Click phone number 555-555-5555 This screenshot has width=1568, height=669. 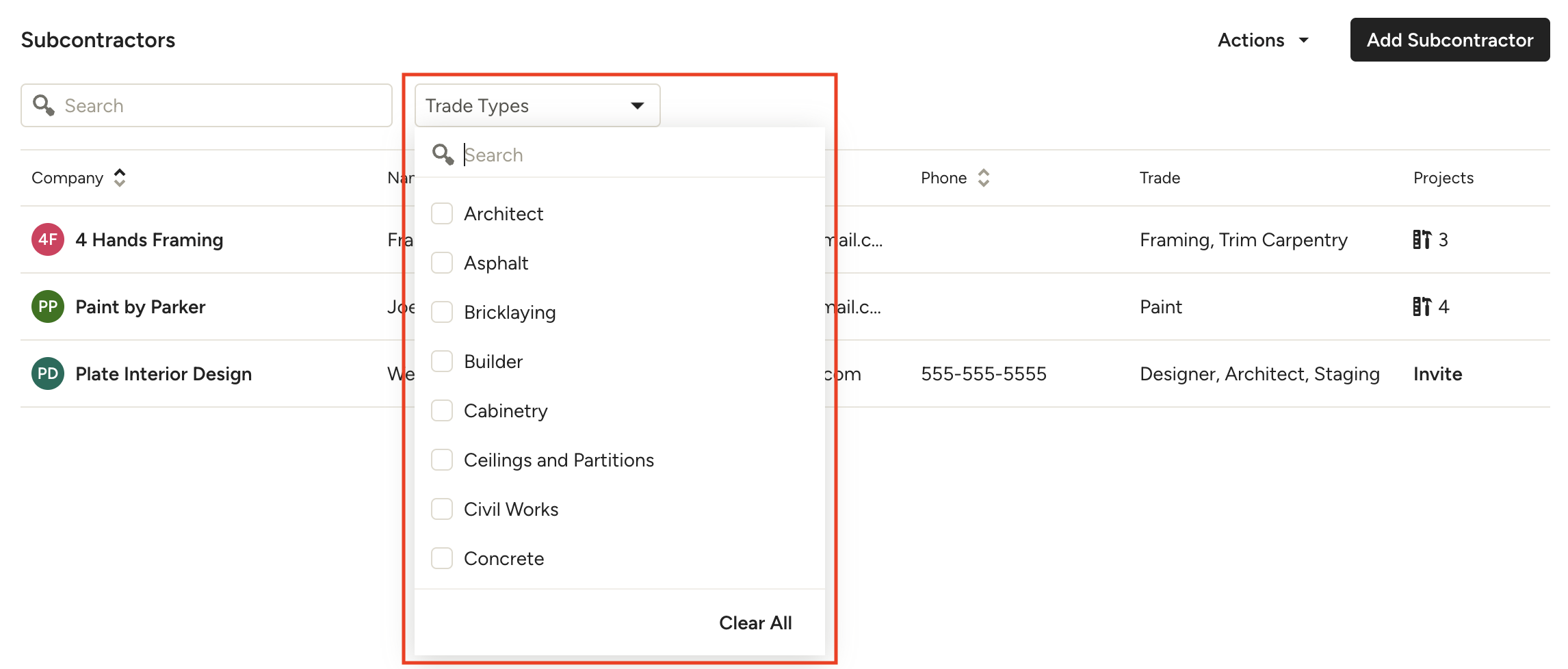click(984, 373)
